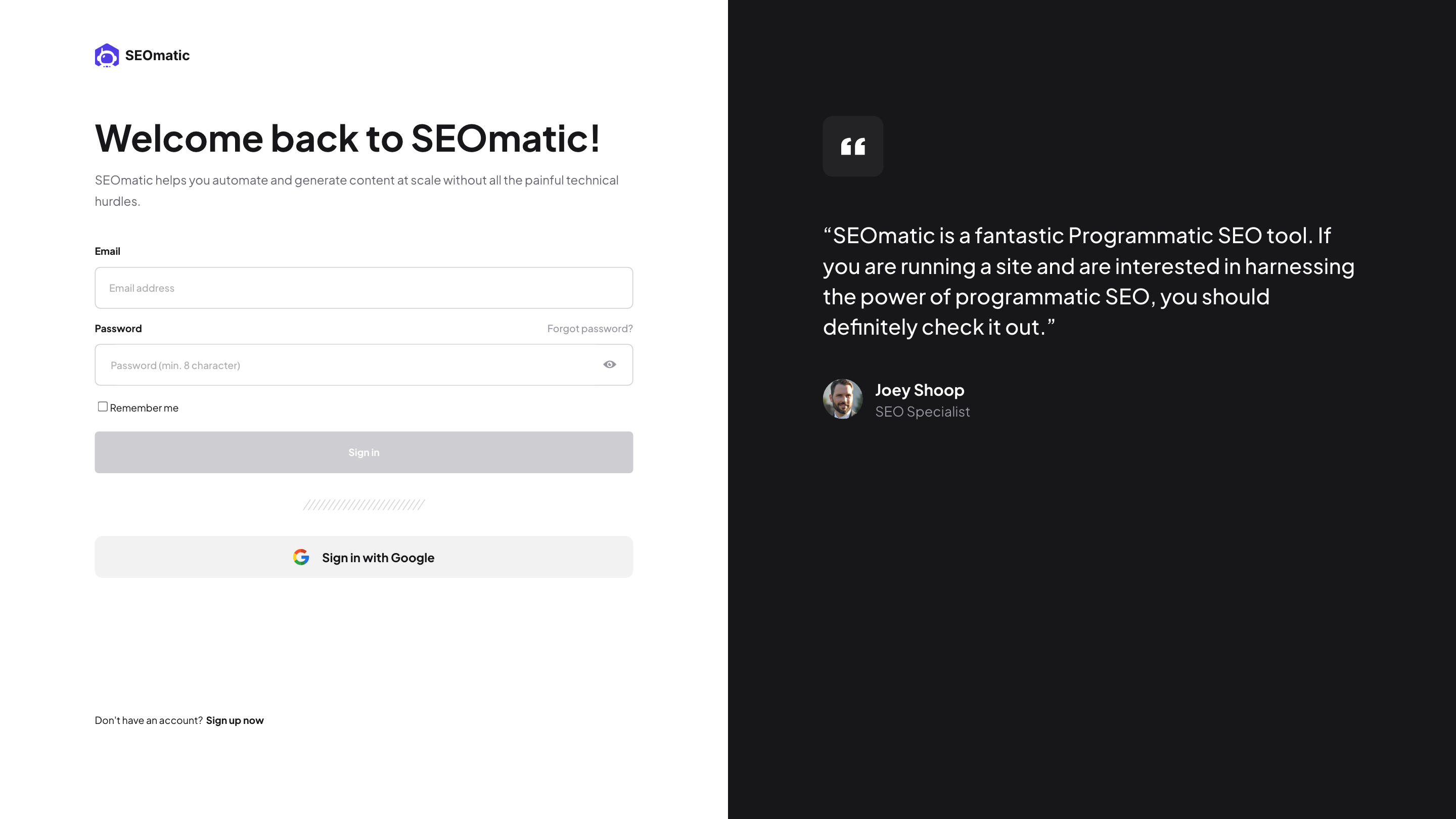Click Joey Shoop's profile picture

click(x=842, y=399)
